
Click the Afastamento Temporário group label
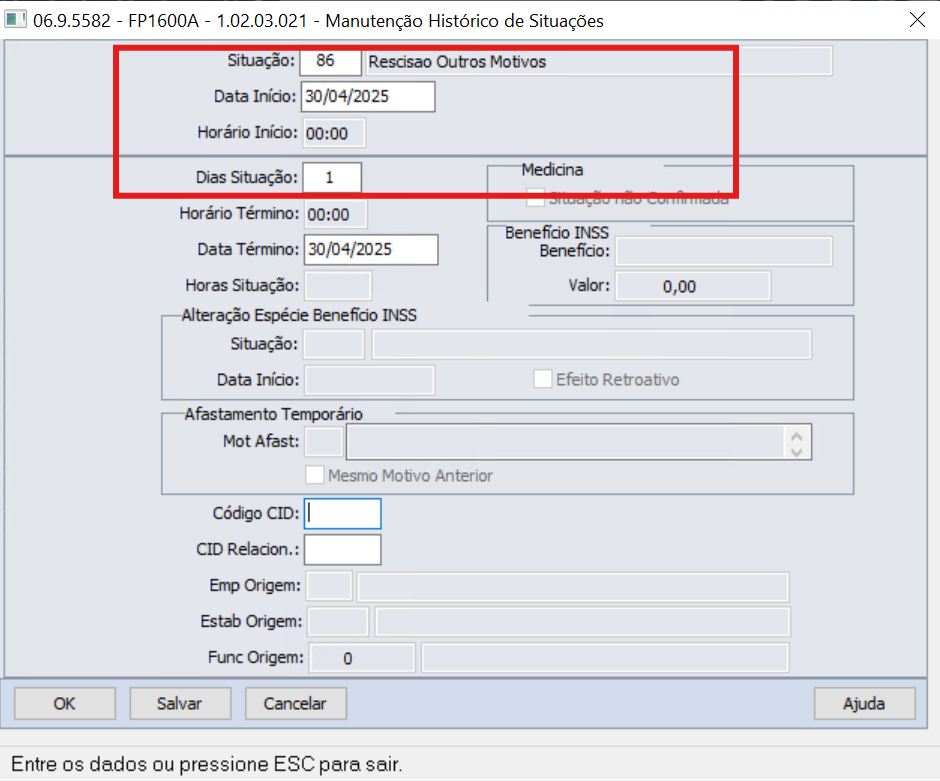(273, 414)
